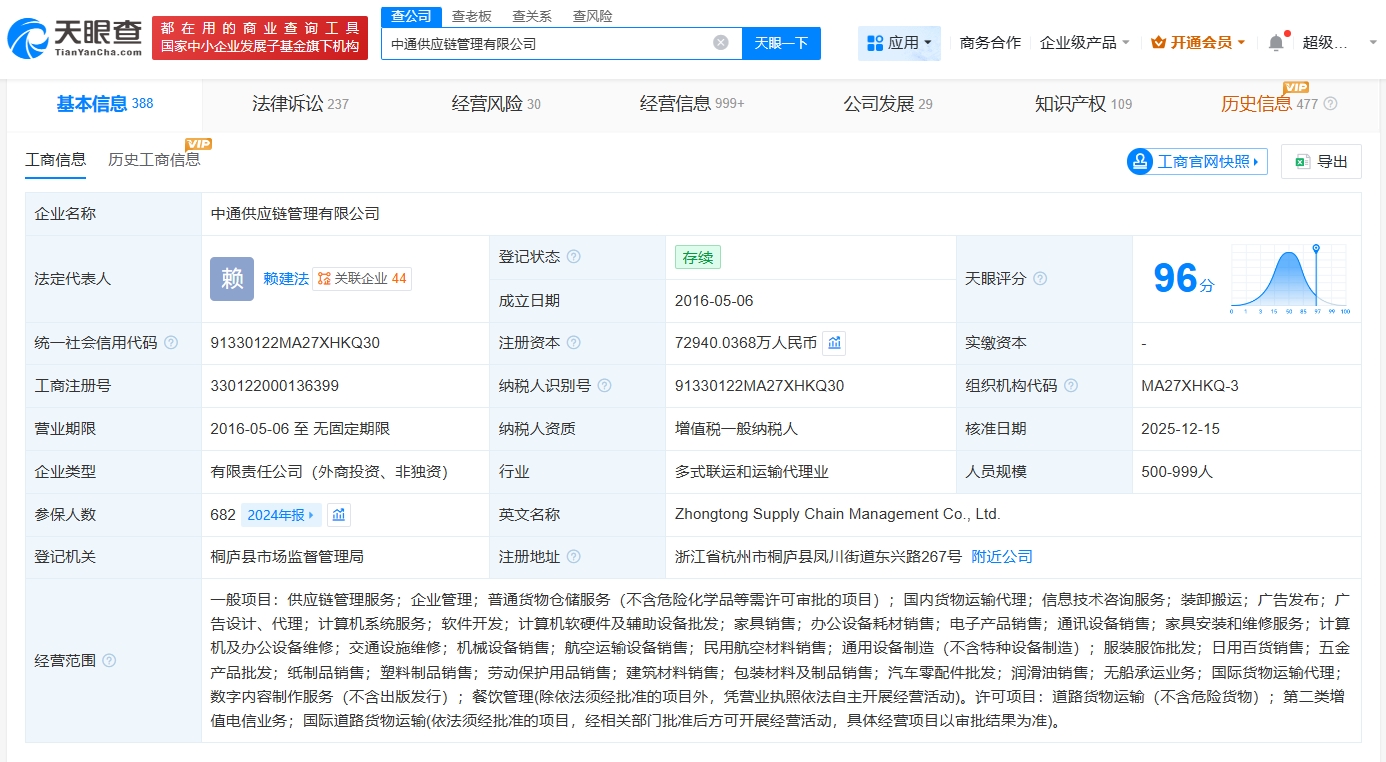
Task: Expand the 企业级产品 dropdown
Action: click(x=1085, y=43)
